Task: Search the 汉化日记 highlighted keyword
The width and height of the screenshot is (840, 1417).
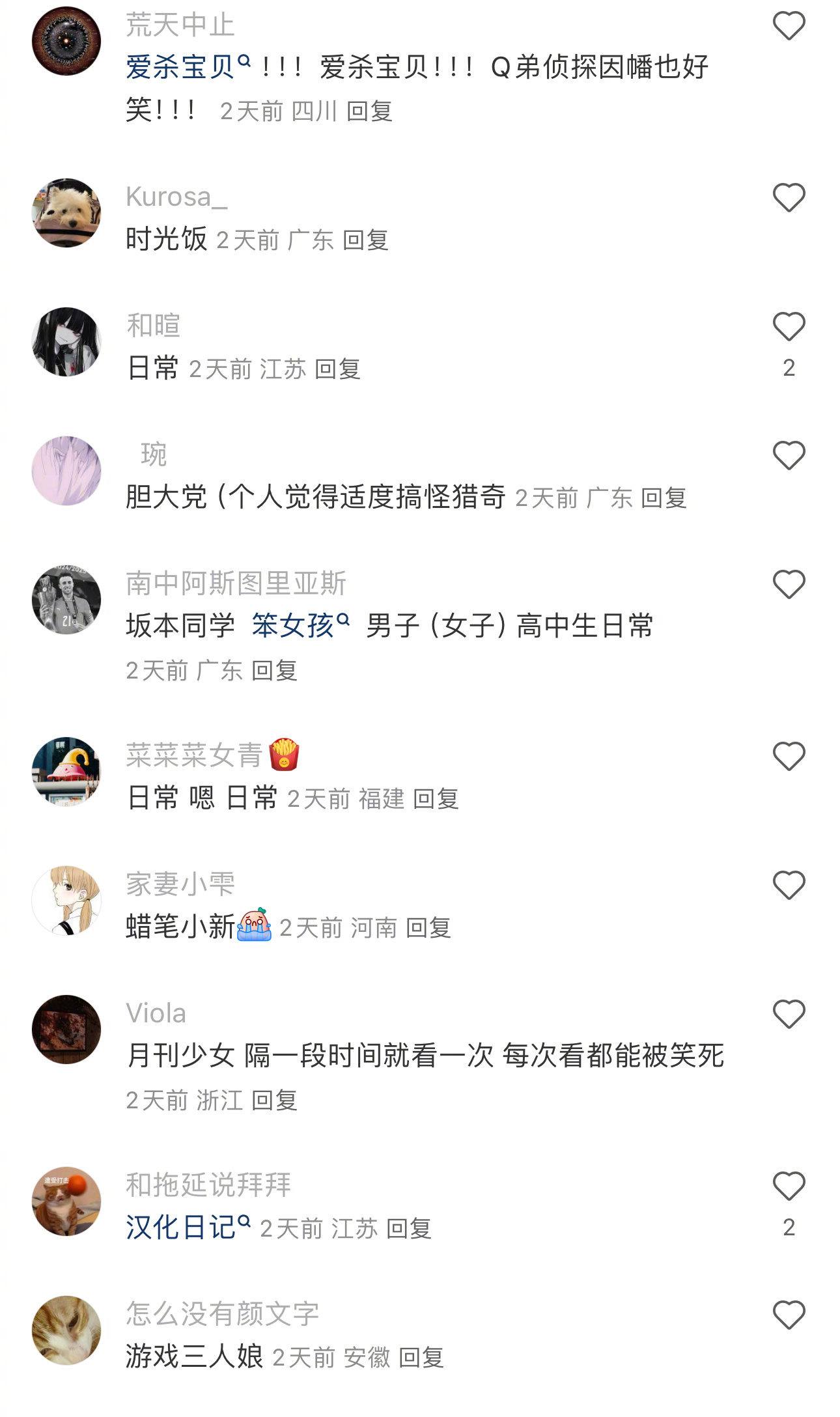Action: 188,1228
